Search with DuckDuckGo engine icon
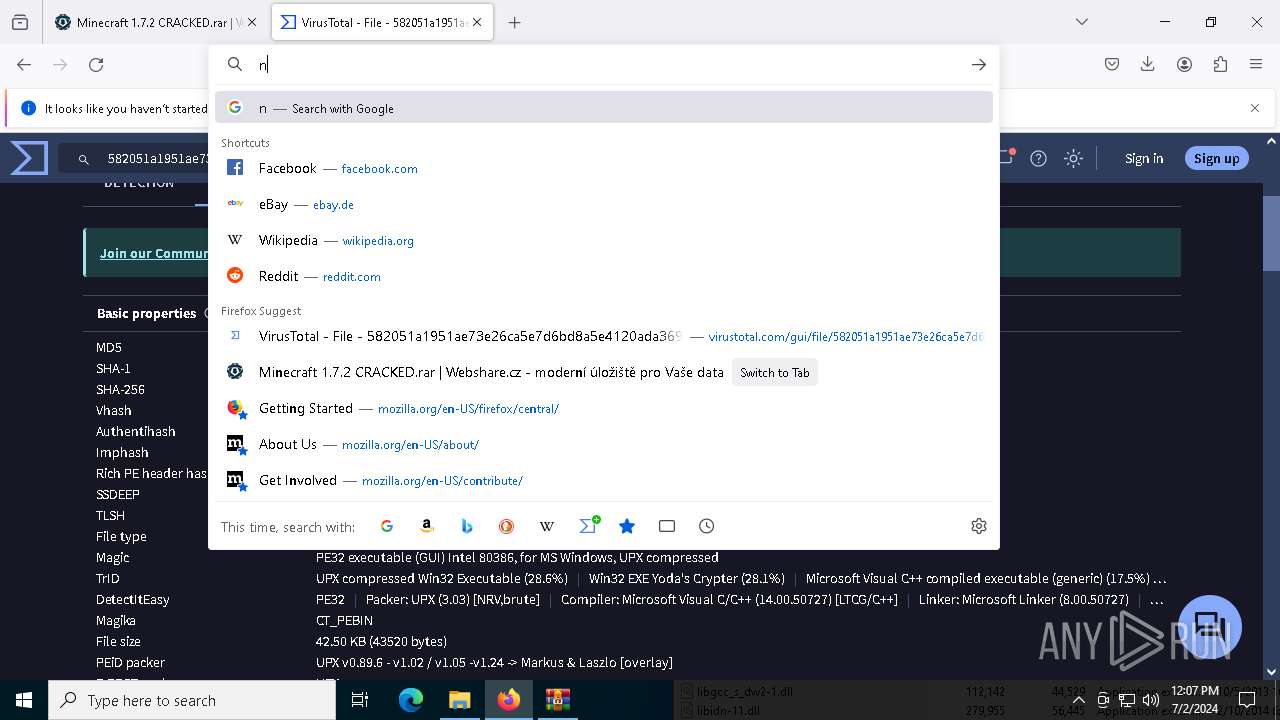 [507, 526]
